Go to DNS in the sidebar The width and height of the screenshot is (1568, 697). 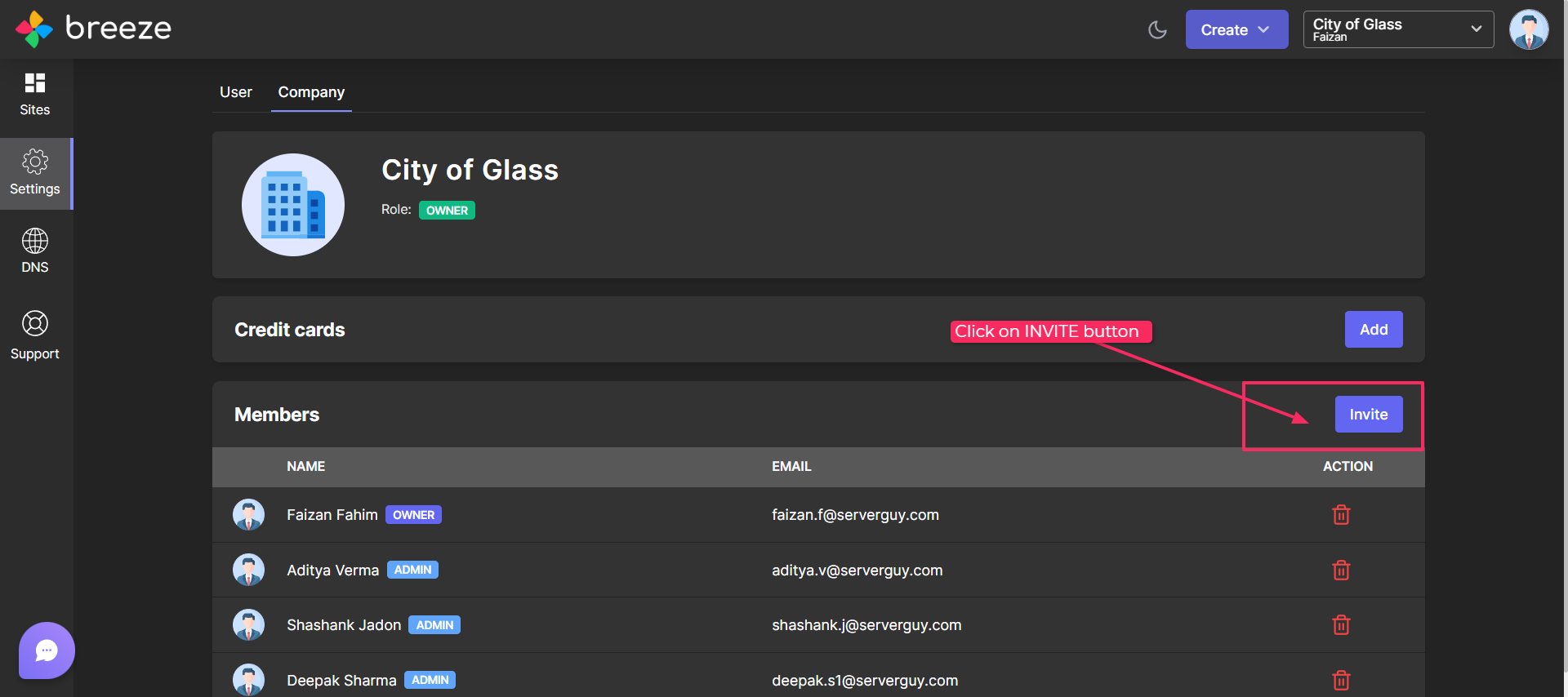point(35,251)
